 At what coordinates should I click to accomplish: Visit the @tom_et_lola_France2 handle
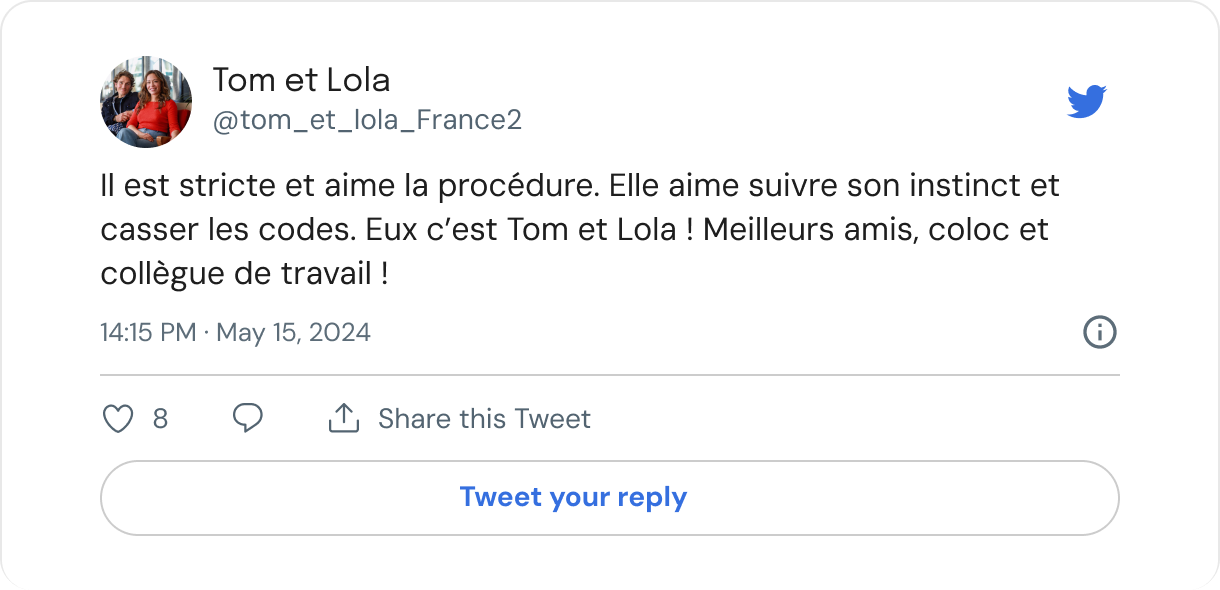(367, 121)
